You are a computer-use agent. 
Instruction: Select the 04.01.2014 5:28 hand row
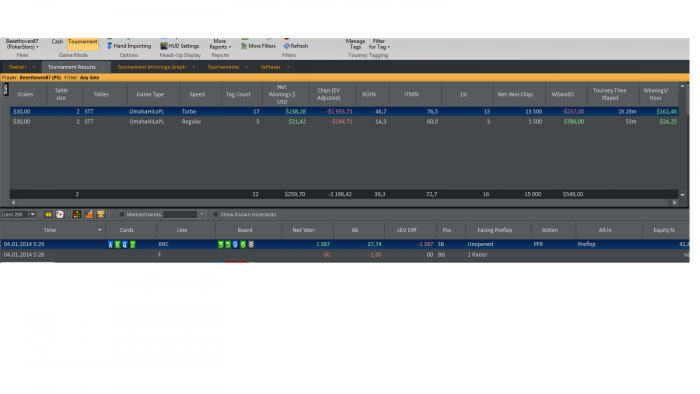click(x=345, y=255)
